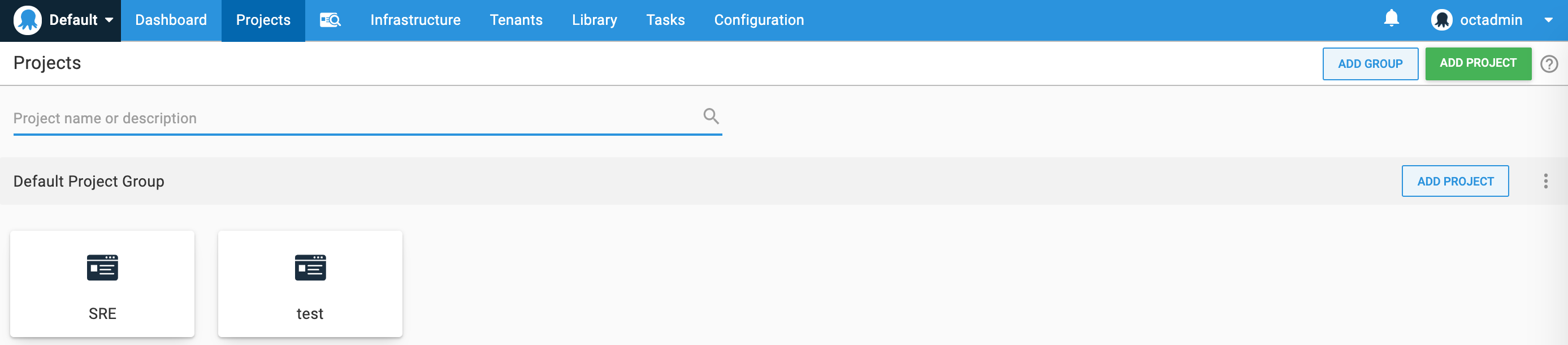Open the Library section
This screenshot has width=1568, height=345.
[x=594, y=20]
